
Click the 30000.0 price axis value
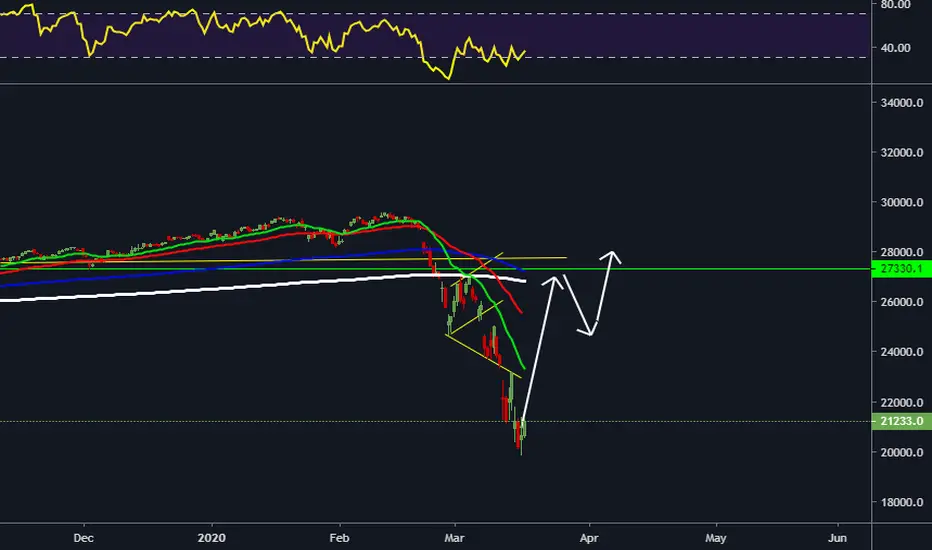[902, 202]
